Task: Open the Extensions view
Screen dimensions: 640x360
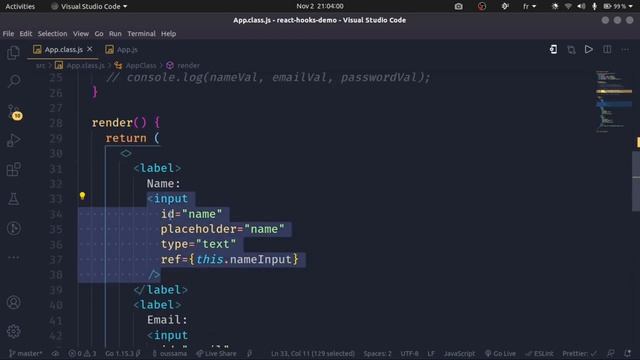Action: click(13, 169)
